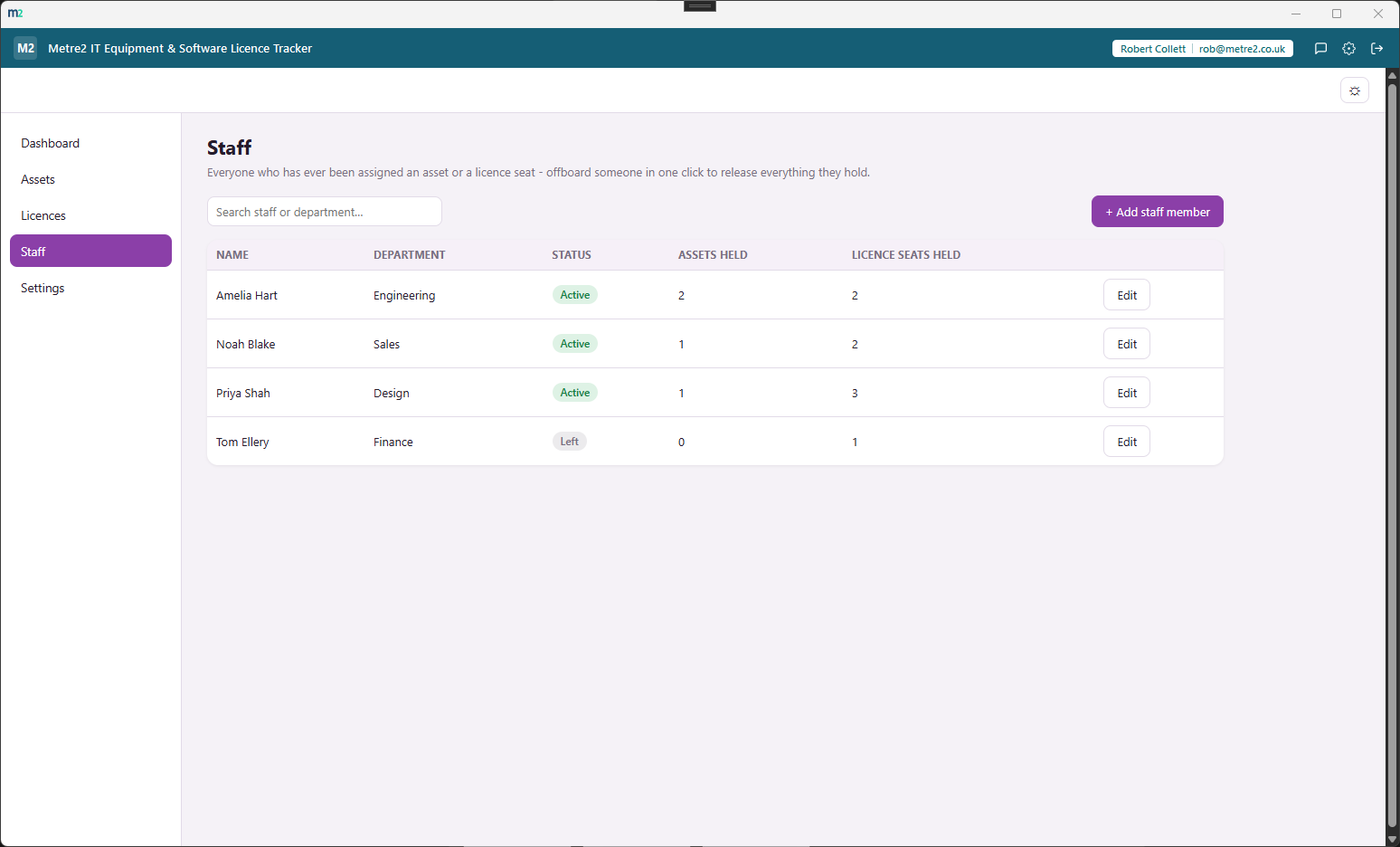Open the Assets section

click(x=90, y=179)
